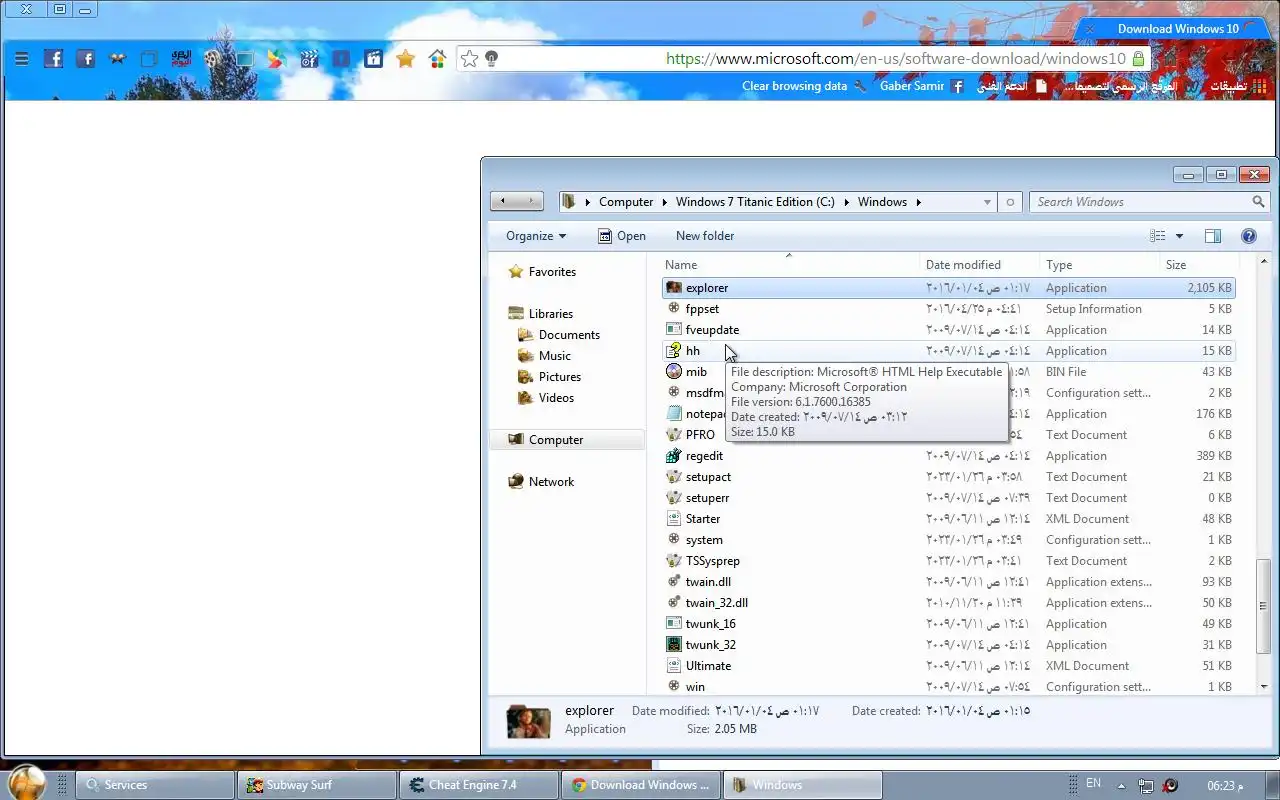This screenshot has width=1280, height=800.
Task: Sort by Type column
Action: (x=1099, y=265)
